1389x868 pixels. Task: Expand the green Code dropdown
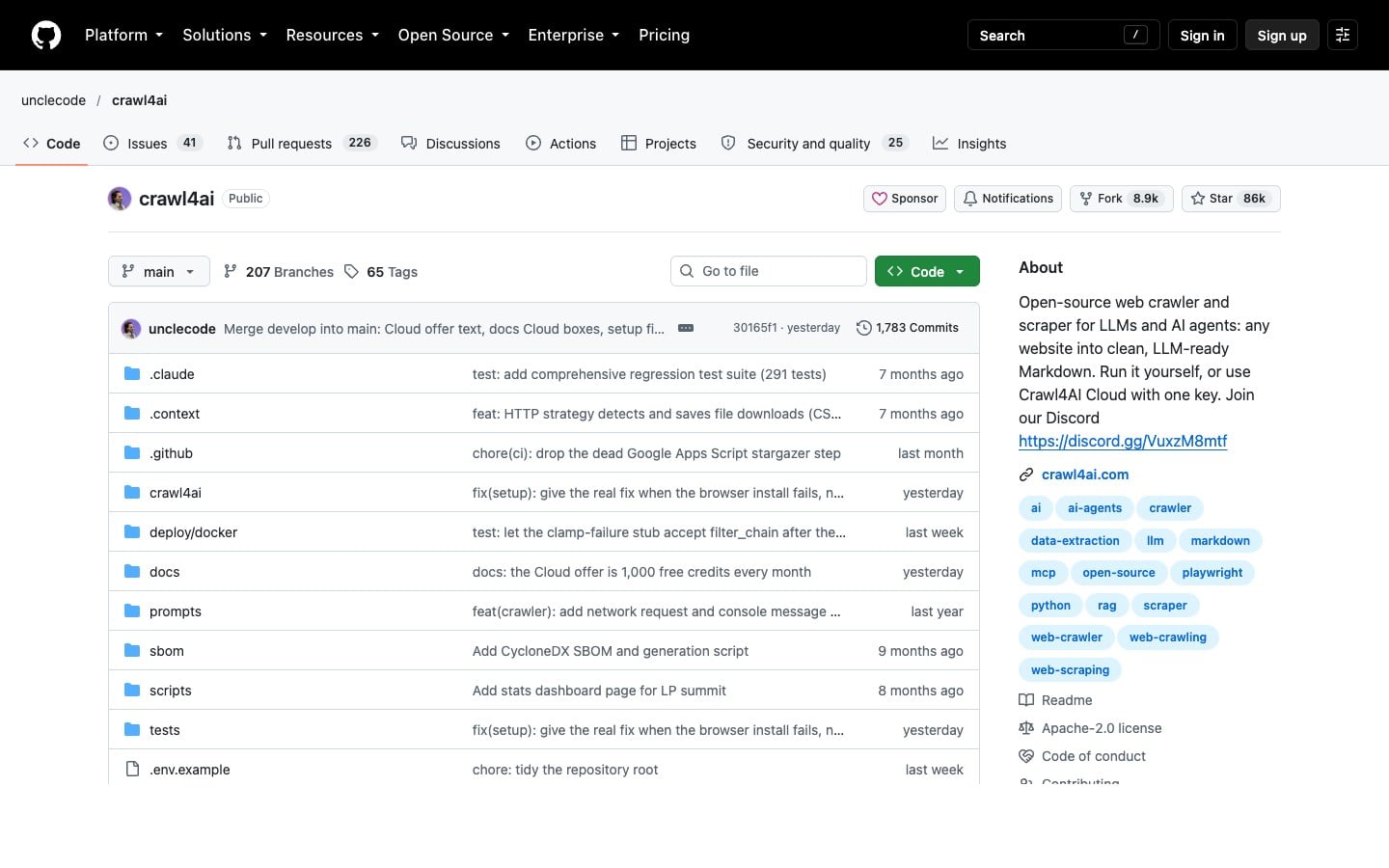(x=927, y=271)
